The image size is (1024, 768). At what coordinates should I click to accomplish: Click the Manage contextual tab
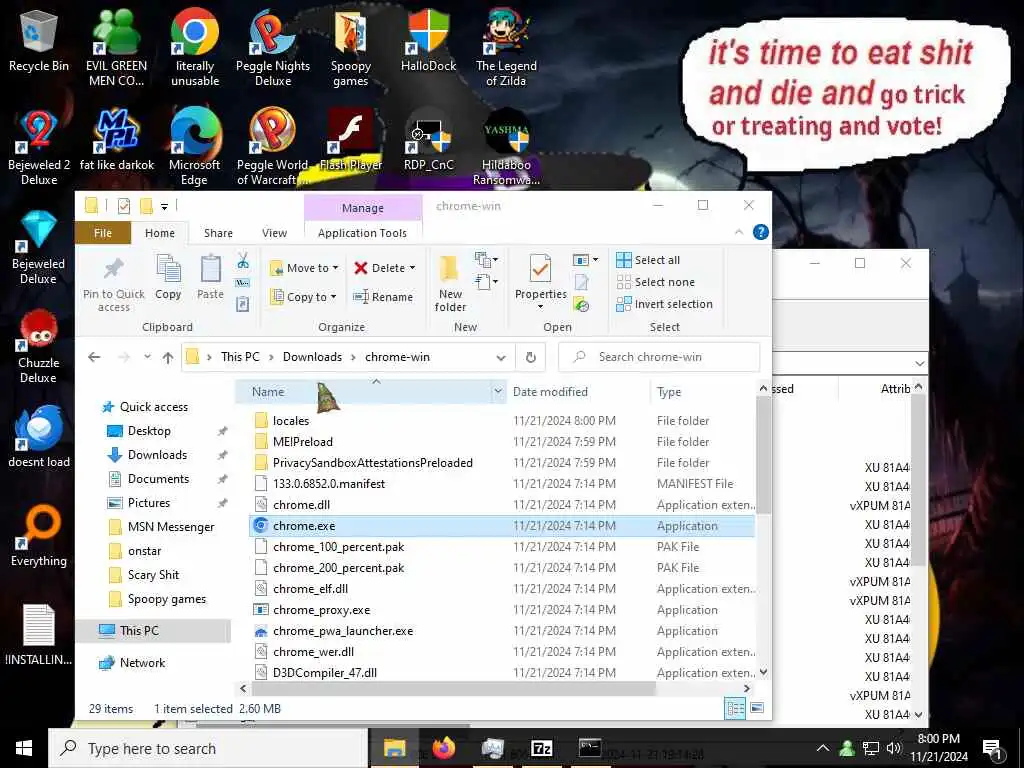[x=362, y=208]
